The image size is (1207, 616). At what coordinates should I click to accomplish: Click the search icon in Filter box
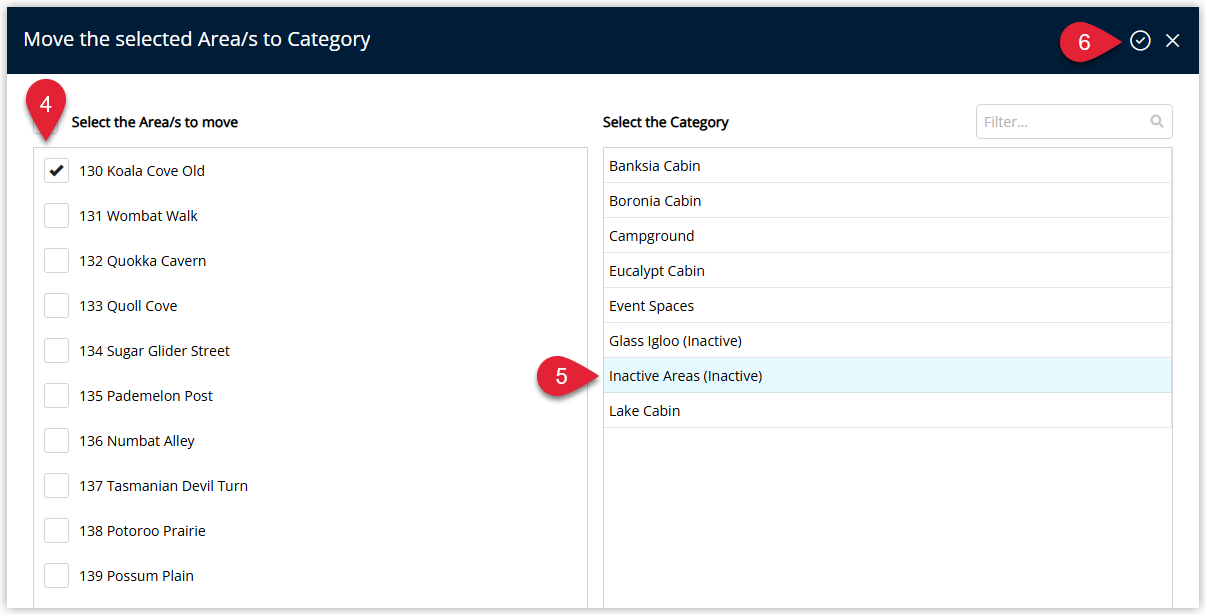tap(1157, 122)
